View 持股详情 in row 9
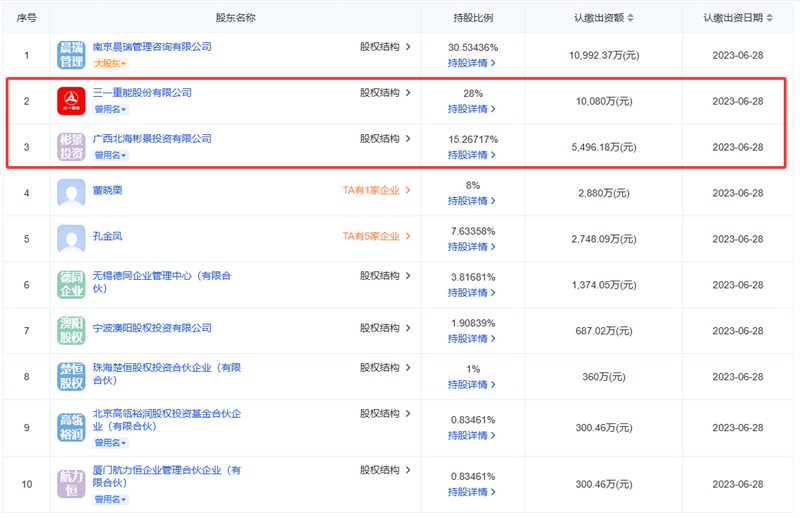The width and height of the screenshot is (800, 518). coord(472,436)
